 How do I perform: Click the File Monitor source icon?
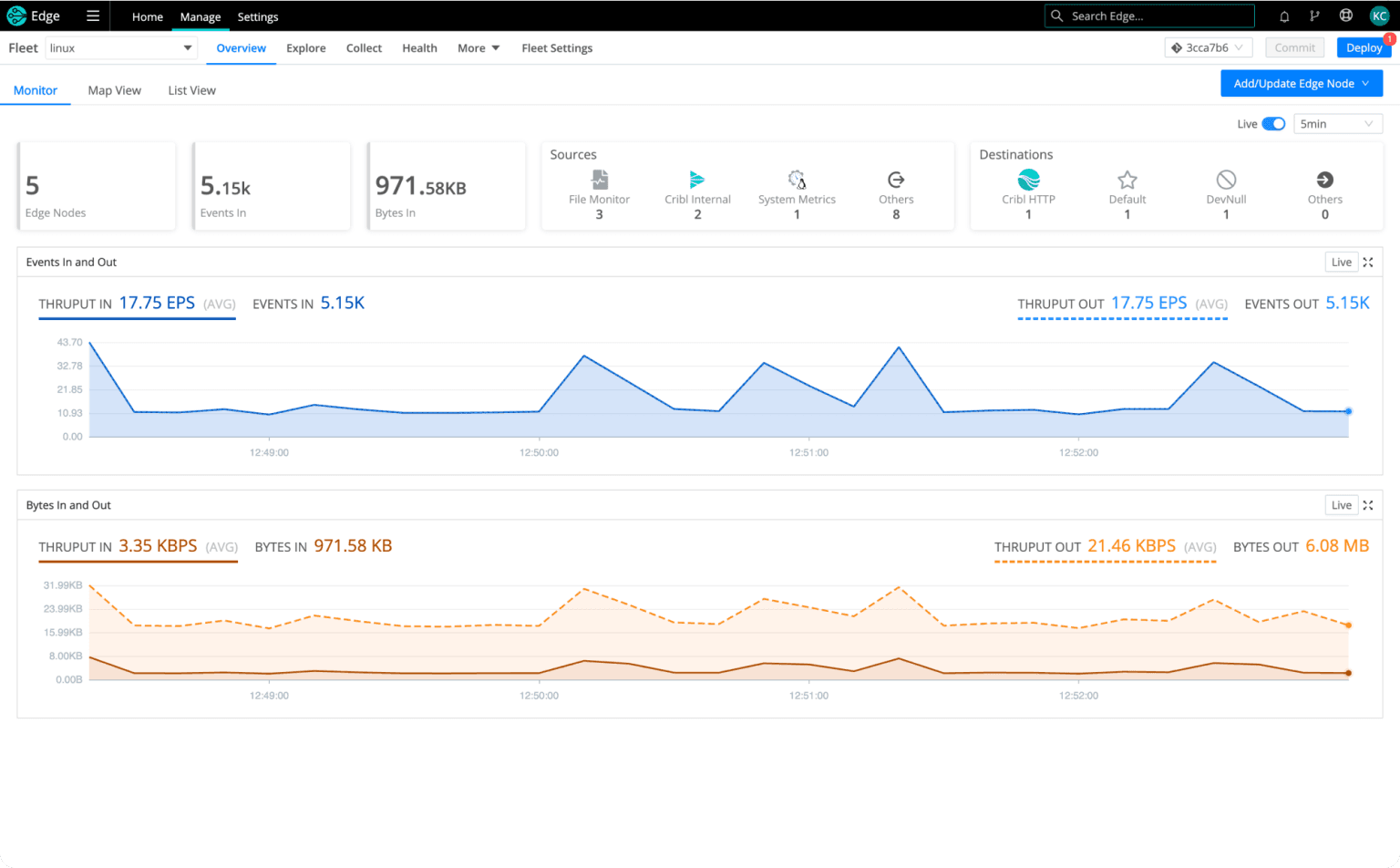599,180
